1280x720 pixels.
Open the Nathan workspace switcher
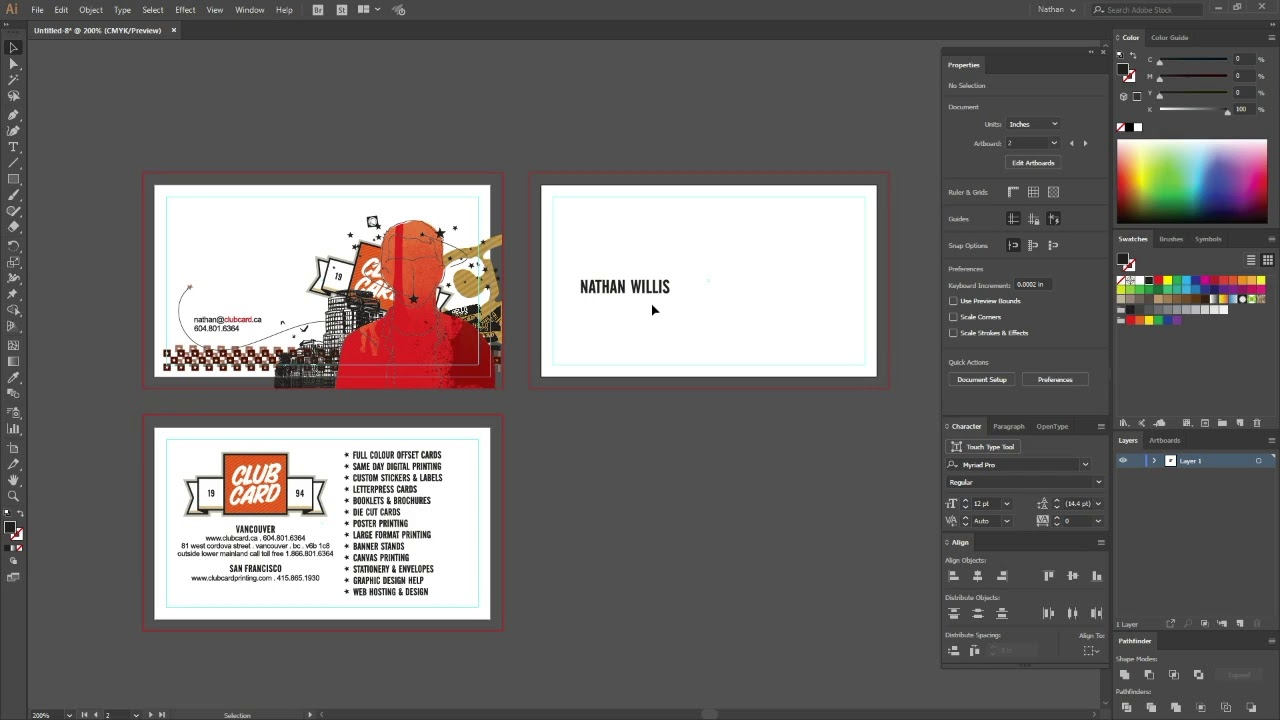pyautogui.click(x=1056, y=10)
